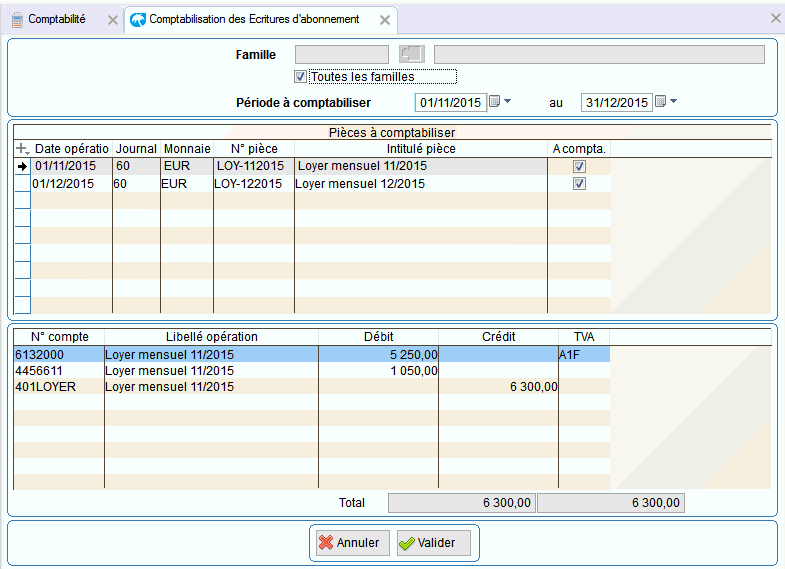
Task: Close the Comptabilisation des Ecritures tab
Action: 384,20
